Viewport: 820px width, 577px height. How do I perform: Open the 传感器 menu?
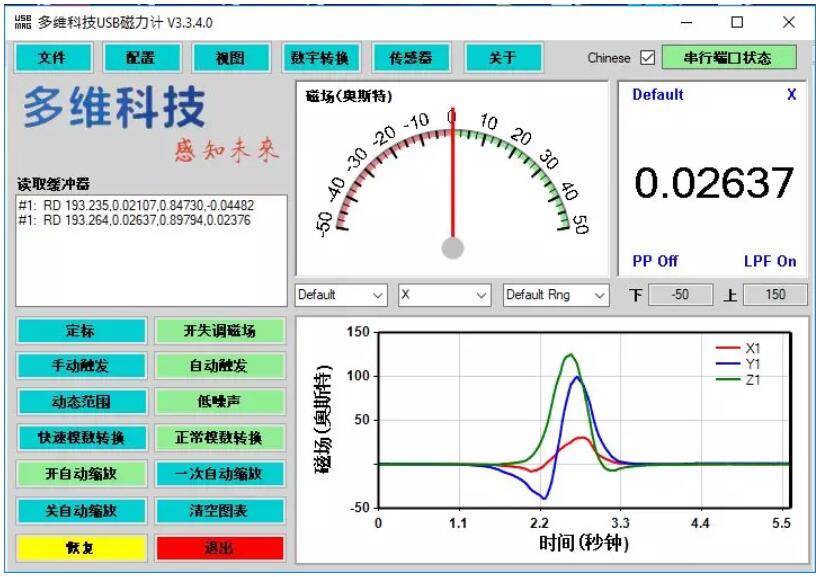point(411,58)
